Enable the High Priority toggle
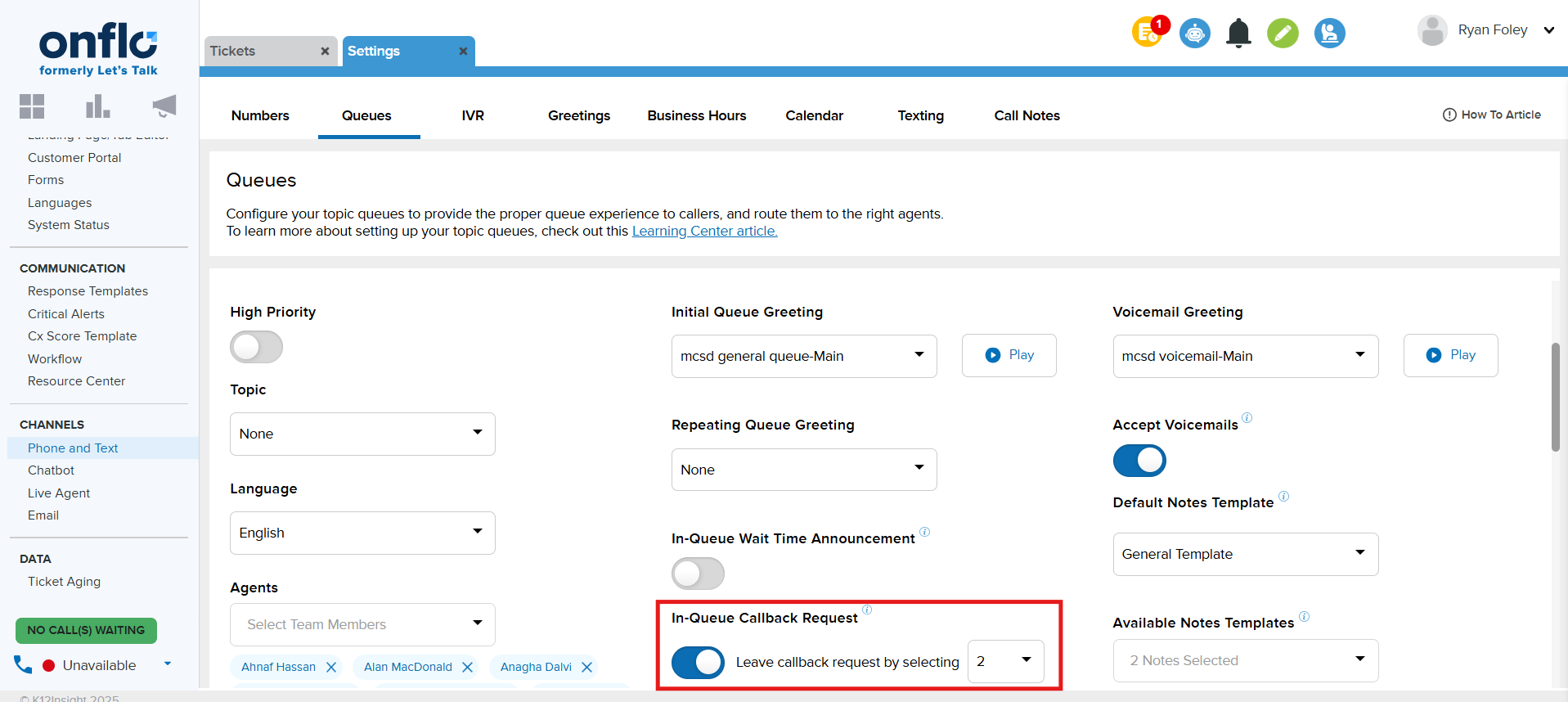 256,347
